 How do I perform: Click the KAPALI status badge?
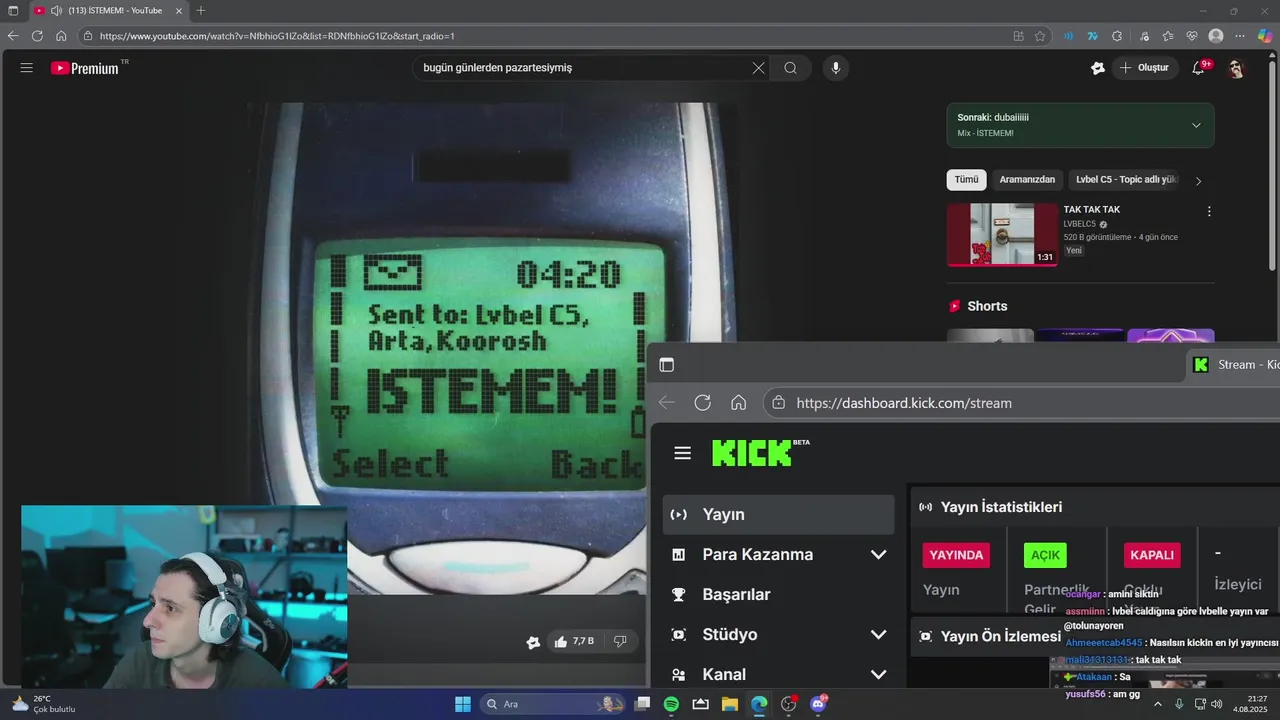pyautogui.click(x=1152, y=555)
